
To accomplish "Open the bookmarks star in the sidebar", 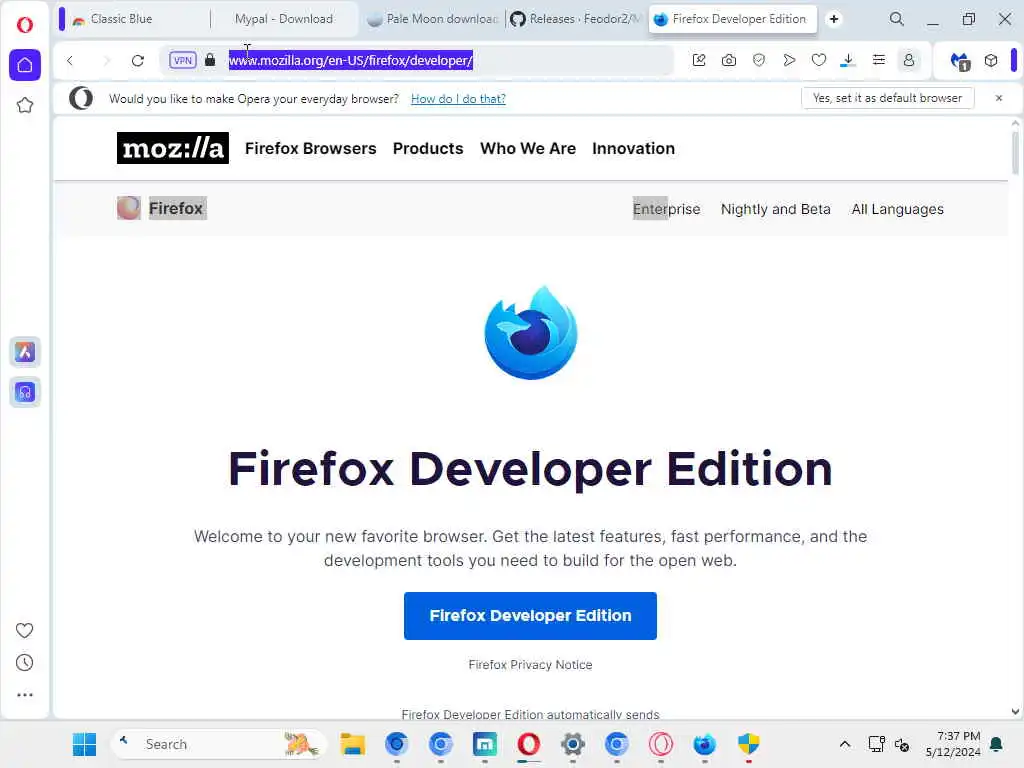I will pyautogui.click(x=25, y=105).
